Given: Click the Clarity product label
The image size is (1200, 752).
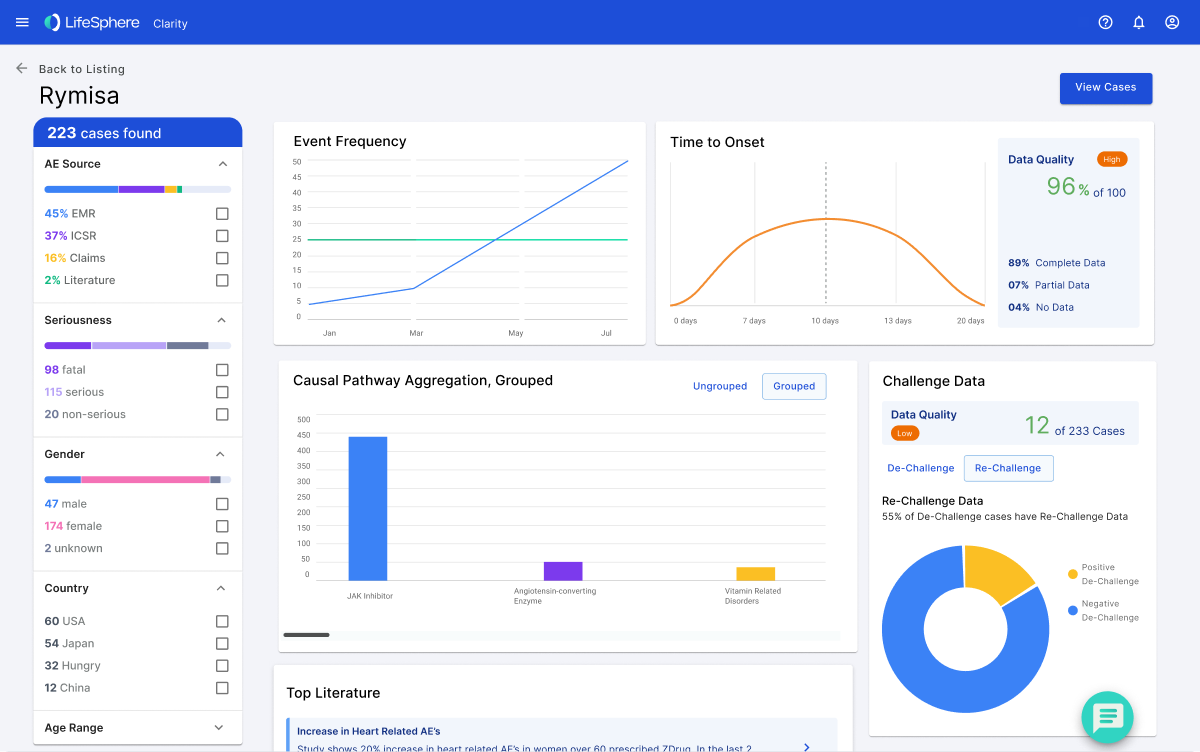Looking at the screenshot, I should click(x=170, y=23).
